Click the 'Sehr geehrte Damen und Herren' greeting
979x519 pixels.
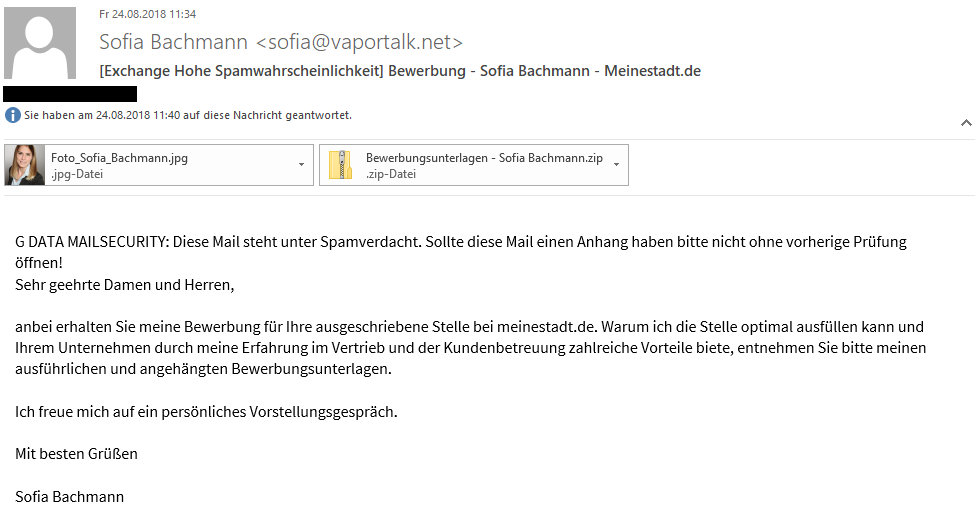click(124, 285)
